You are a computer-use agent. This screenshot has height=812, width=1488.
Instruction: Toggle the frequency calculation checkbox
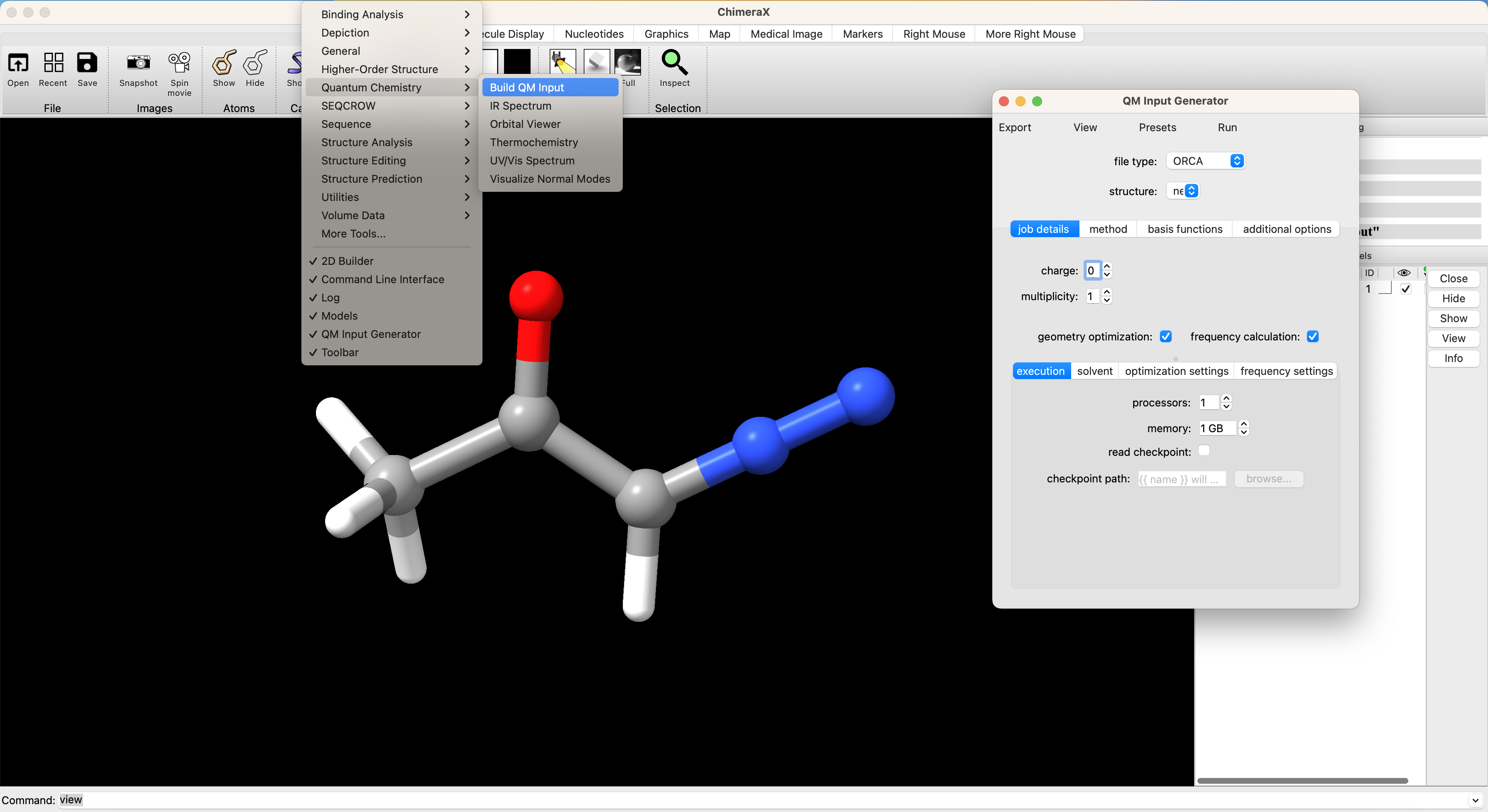tap(1312, 337)
